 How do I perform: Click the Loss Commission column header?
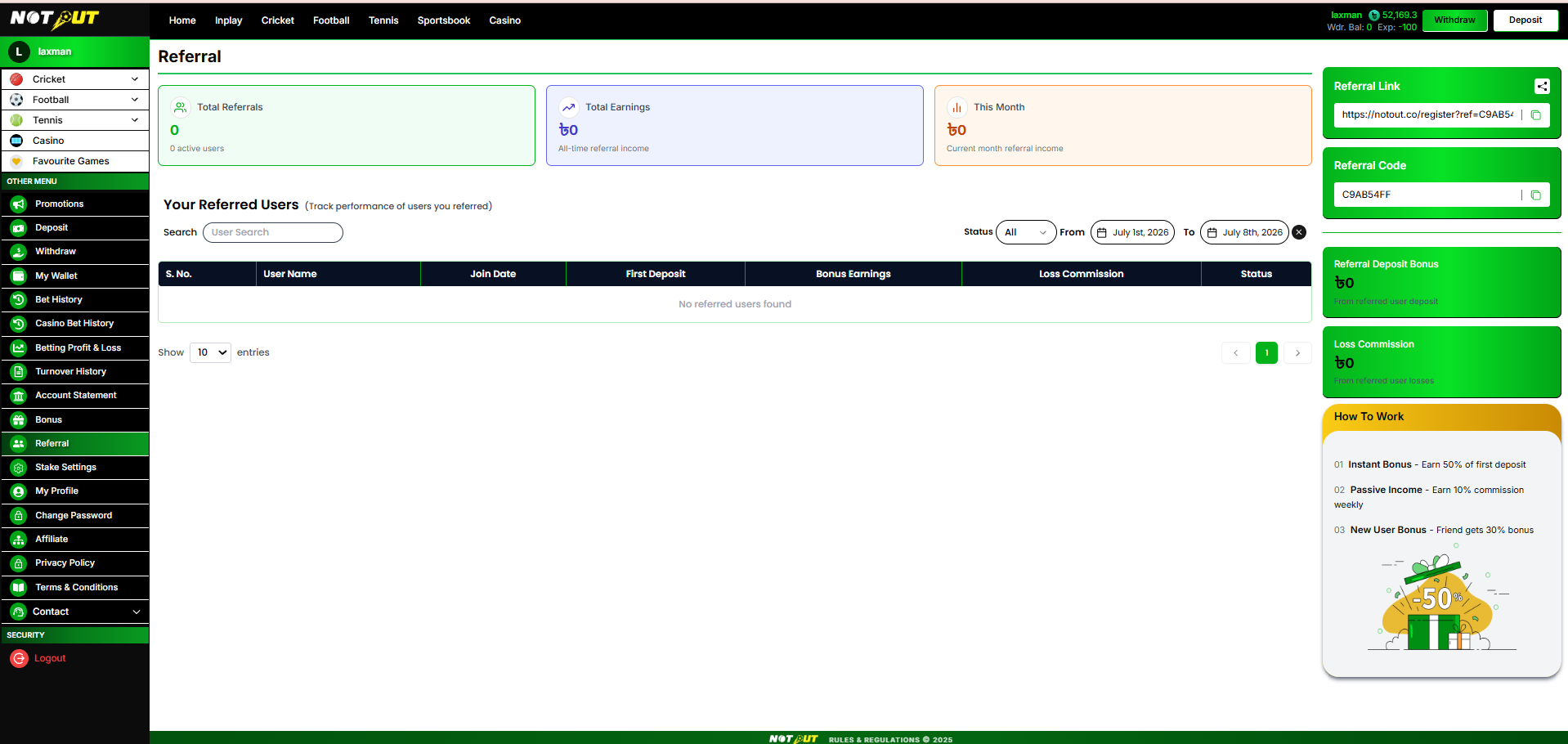click(1082, 274)
